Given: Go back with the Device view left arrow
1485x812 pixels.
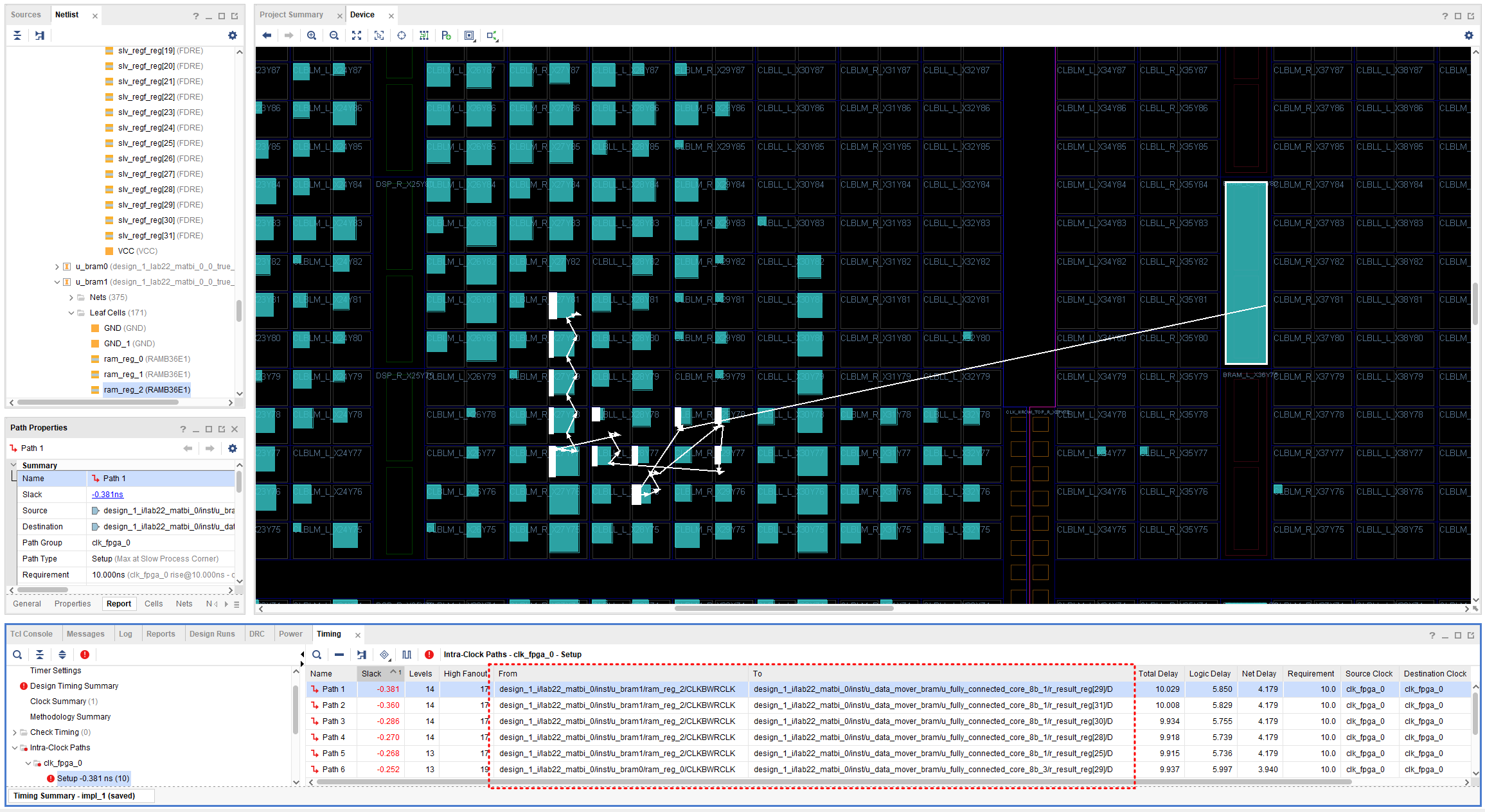Looking at the screenshot, I should coord(267,35).
